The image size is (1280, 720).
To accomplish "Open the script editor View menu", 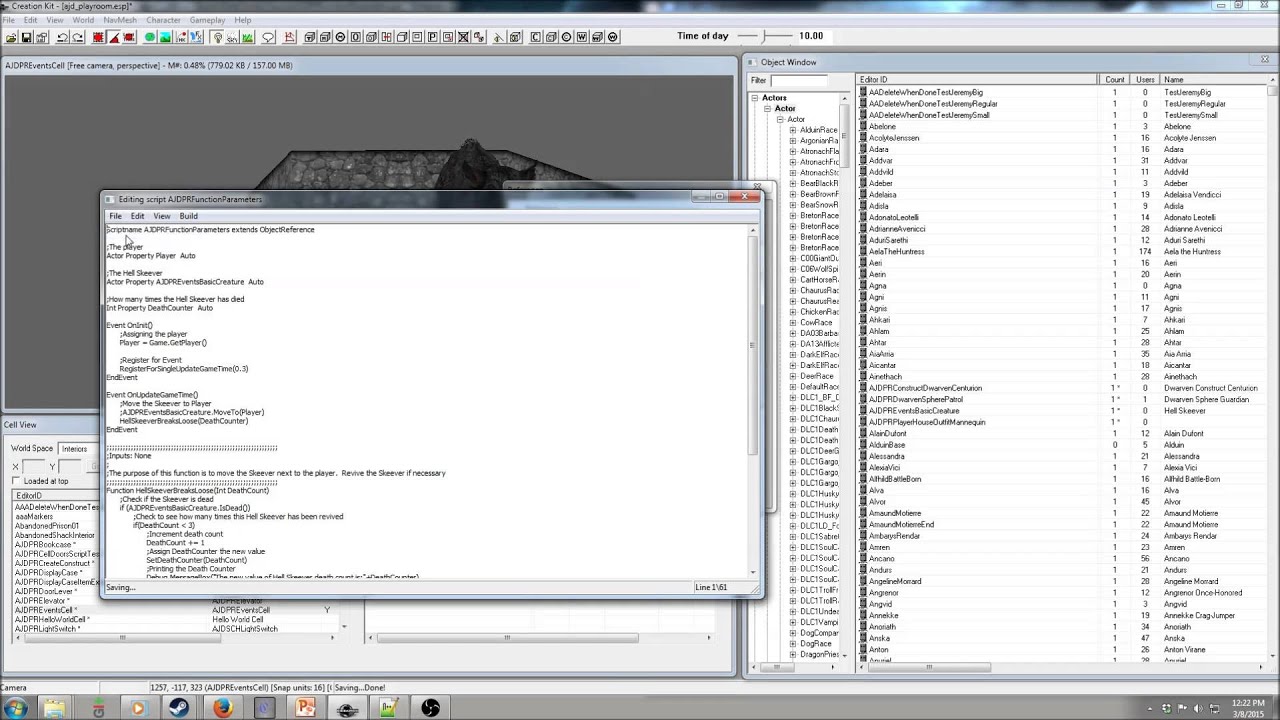I will [161, 216].
